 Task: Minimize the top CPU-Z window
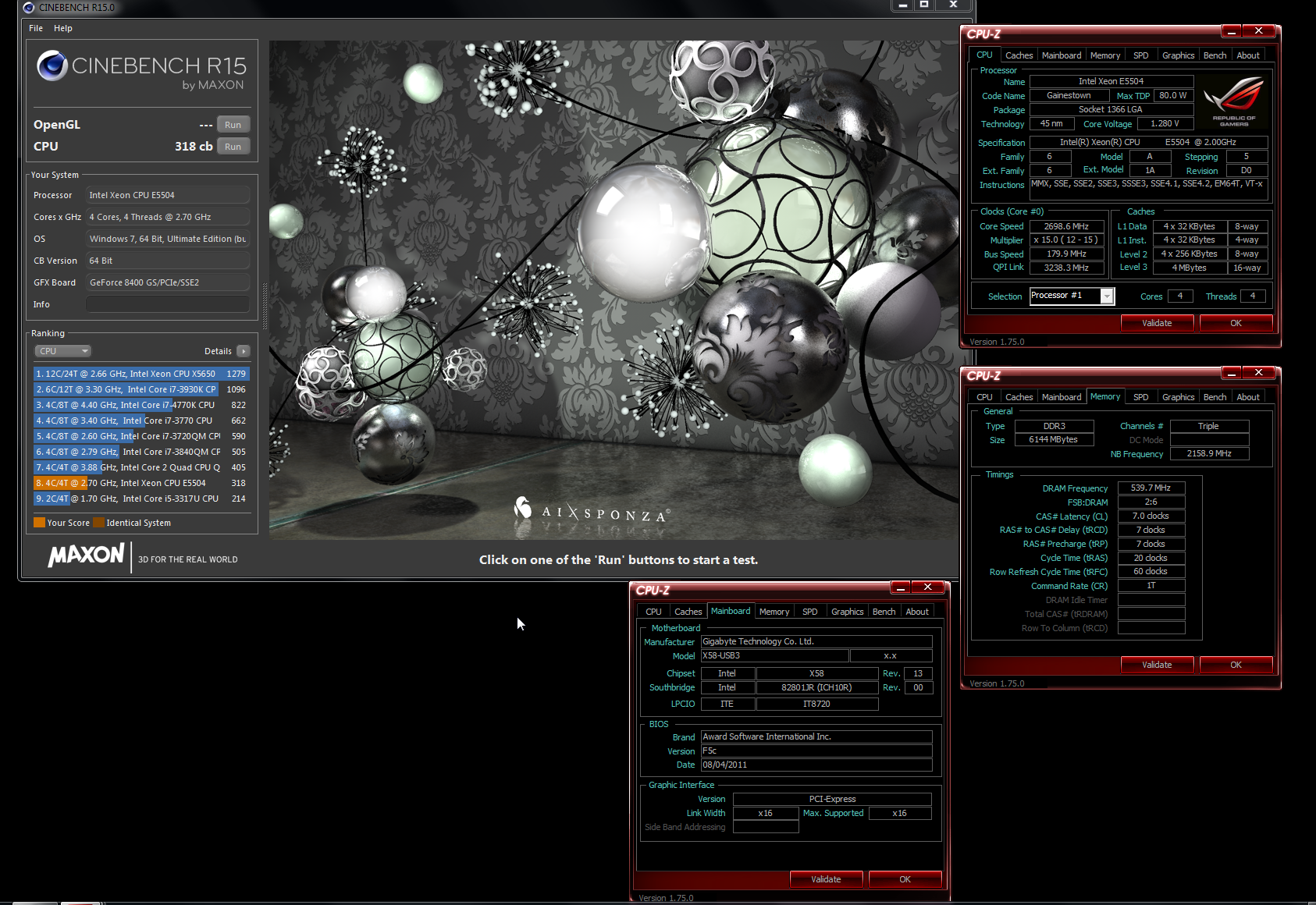(x=1232, y=31)
